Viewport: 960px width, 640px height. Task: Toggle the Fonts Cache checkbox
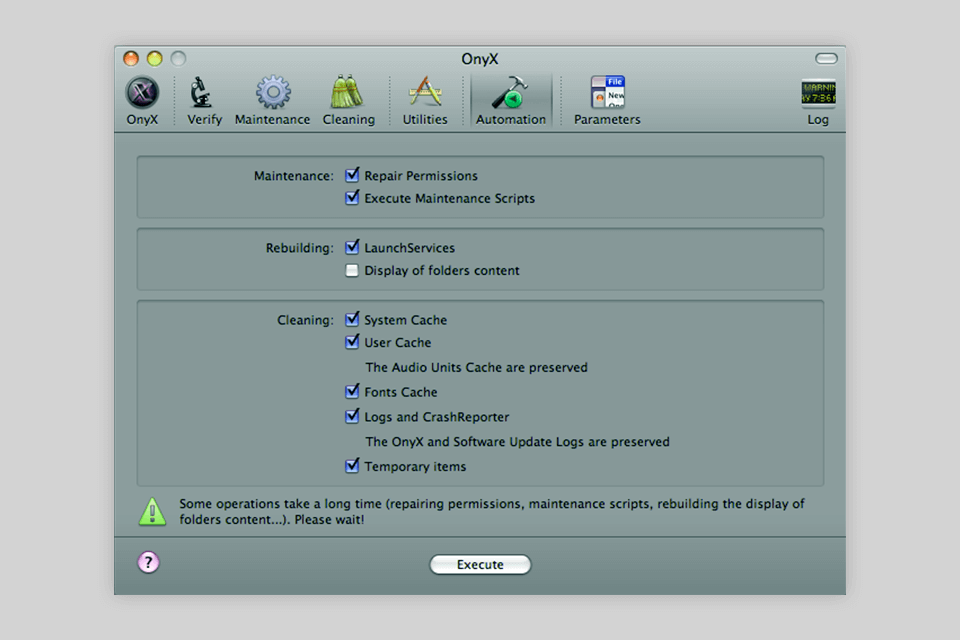click(352, 391)
